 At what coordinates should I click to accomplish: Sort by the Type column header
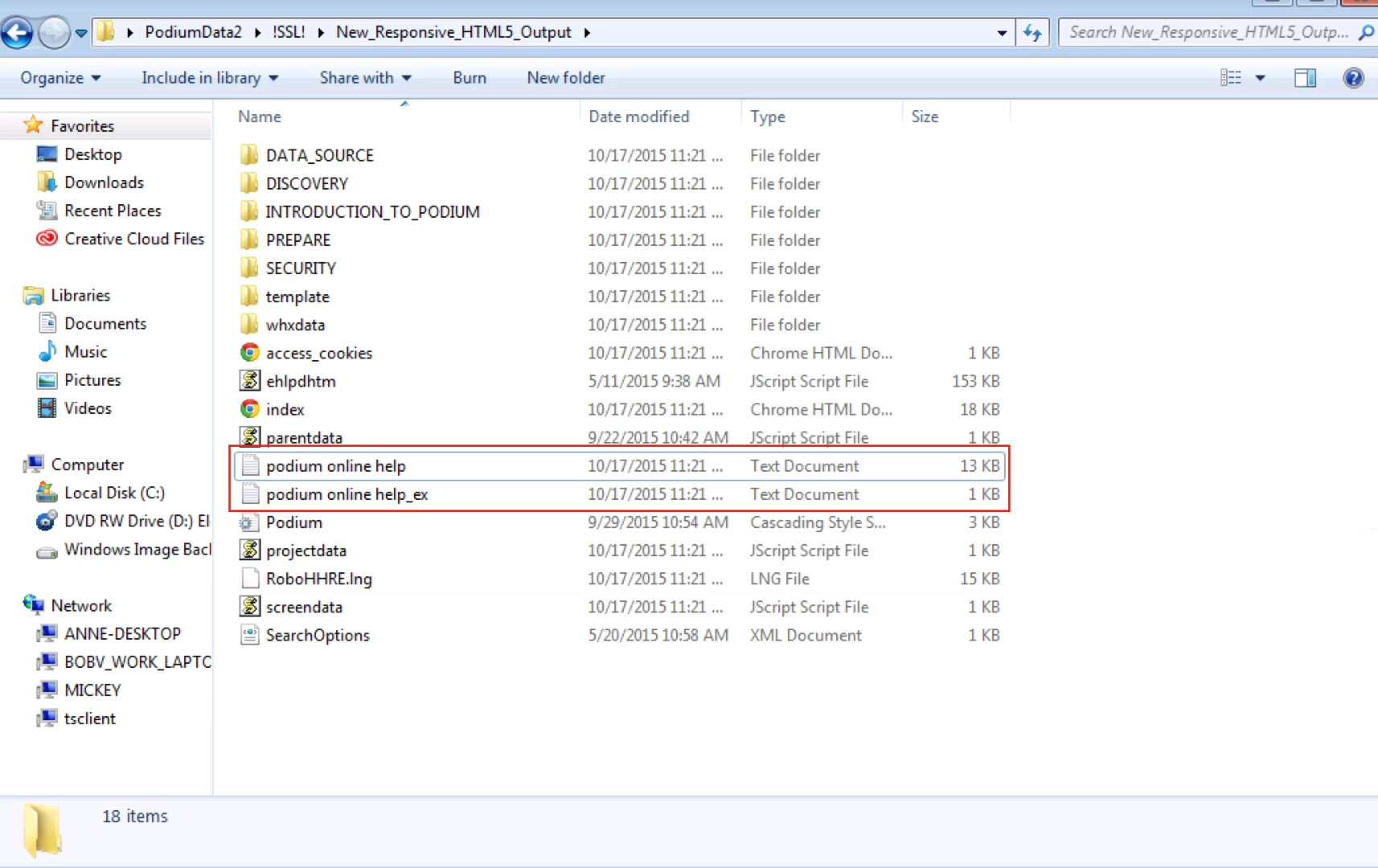coord(768,117)
